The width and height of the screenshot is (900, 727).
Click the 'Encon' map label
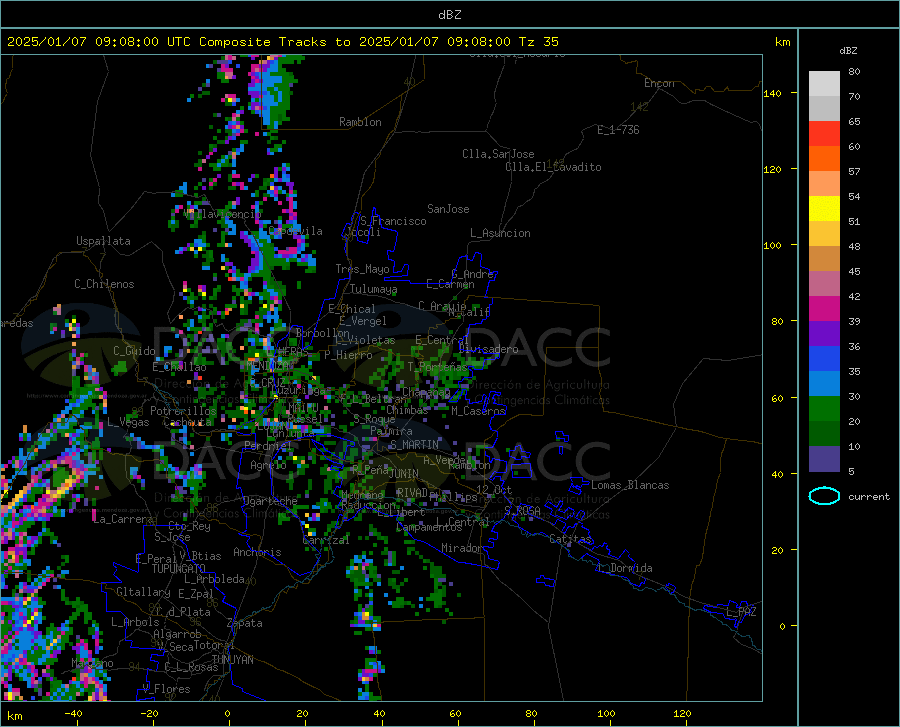659,83
